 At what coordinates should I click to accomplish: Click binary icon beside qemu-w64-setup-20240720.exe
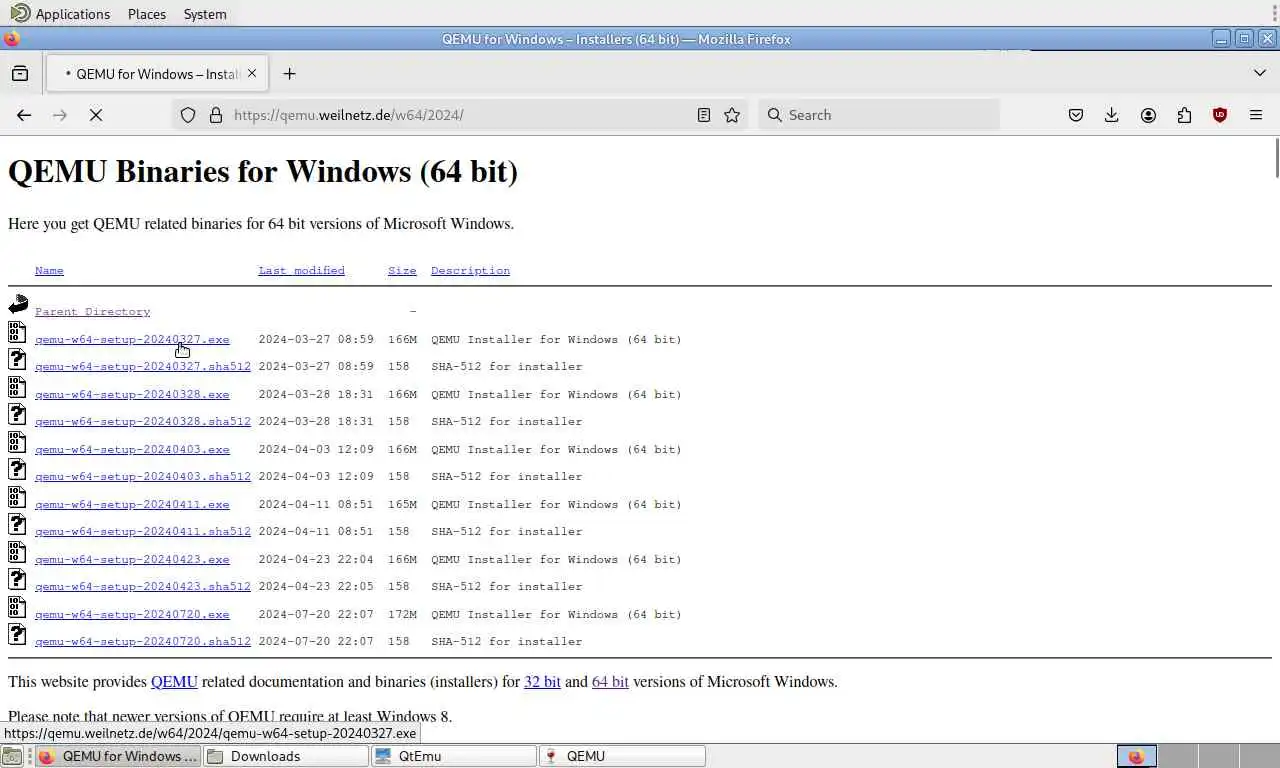coord(17,607)
